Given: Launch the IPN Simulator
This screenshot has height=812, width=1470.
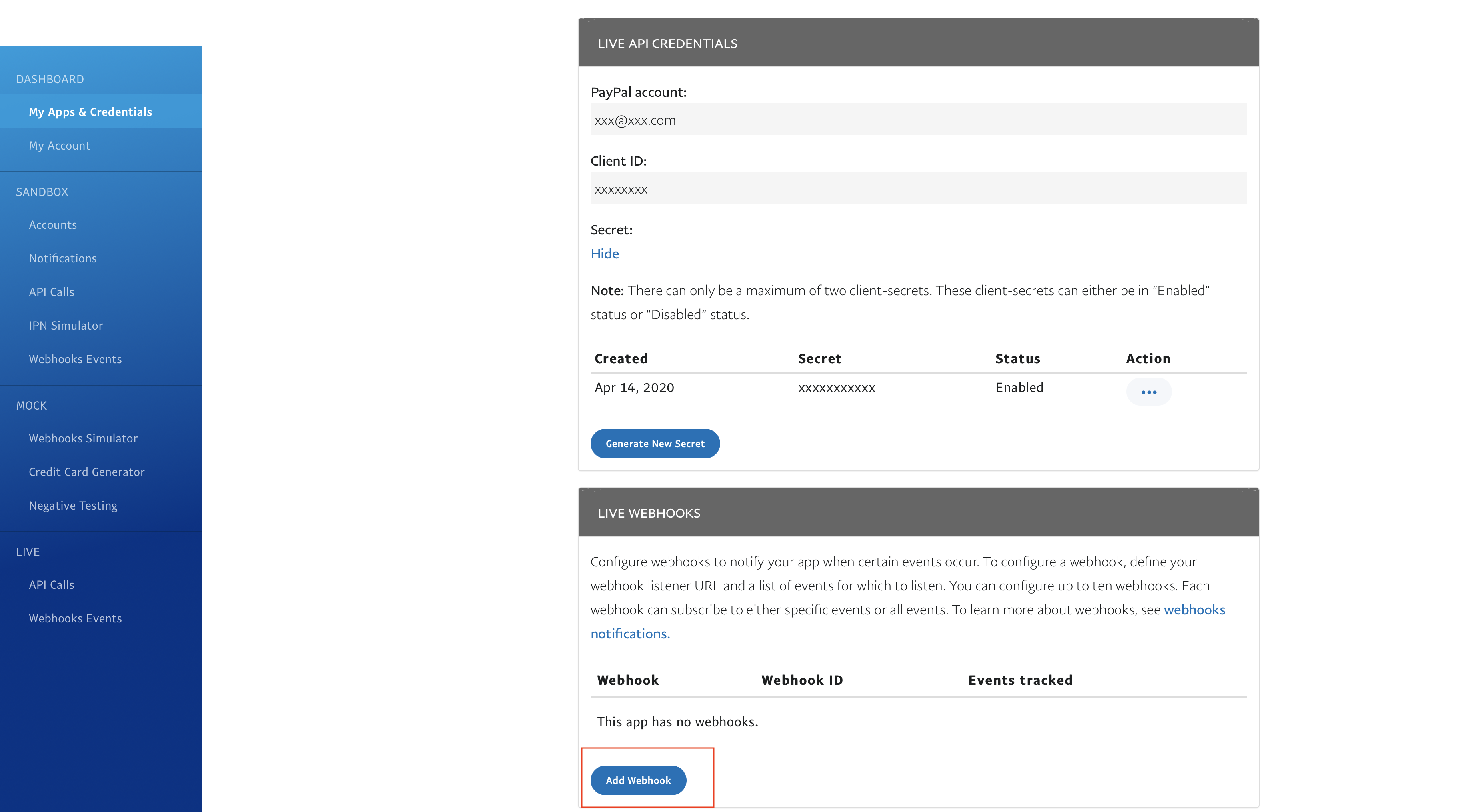Looking at the screenshot, I should coord(66,326).
